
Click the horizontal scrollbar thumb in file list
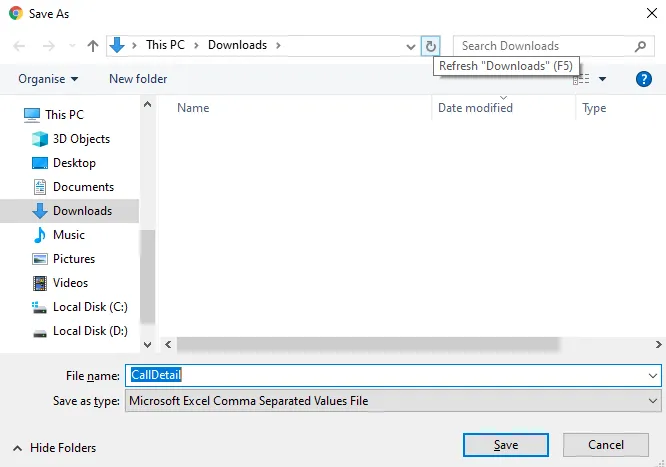(368, 344)
